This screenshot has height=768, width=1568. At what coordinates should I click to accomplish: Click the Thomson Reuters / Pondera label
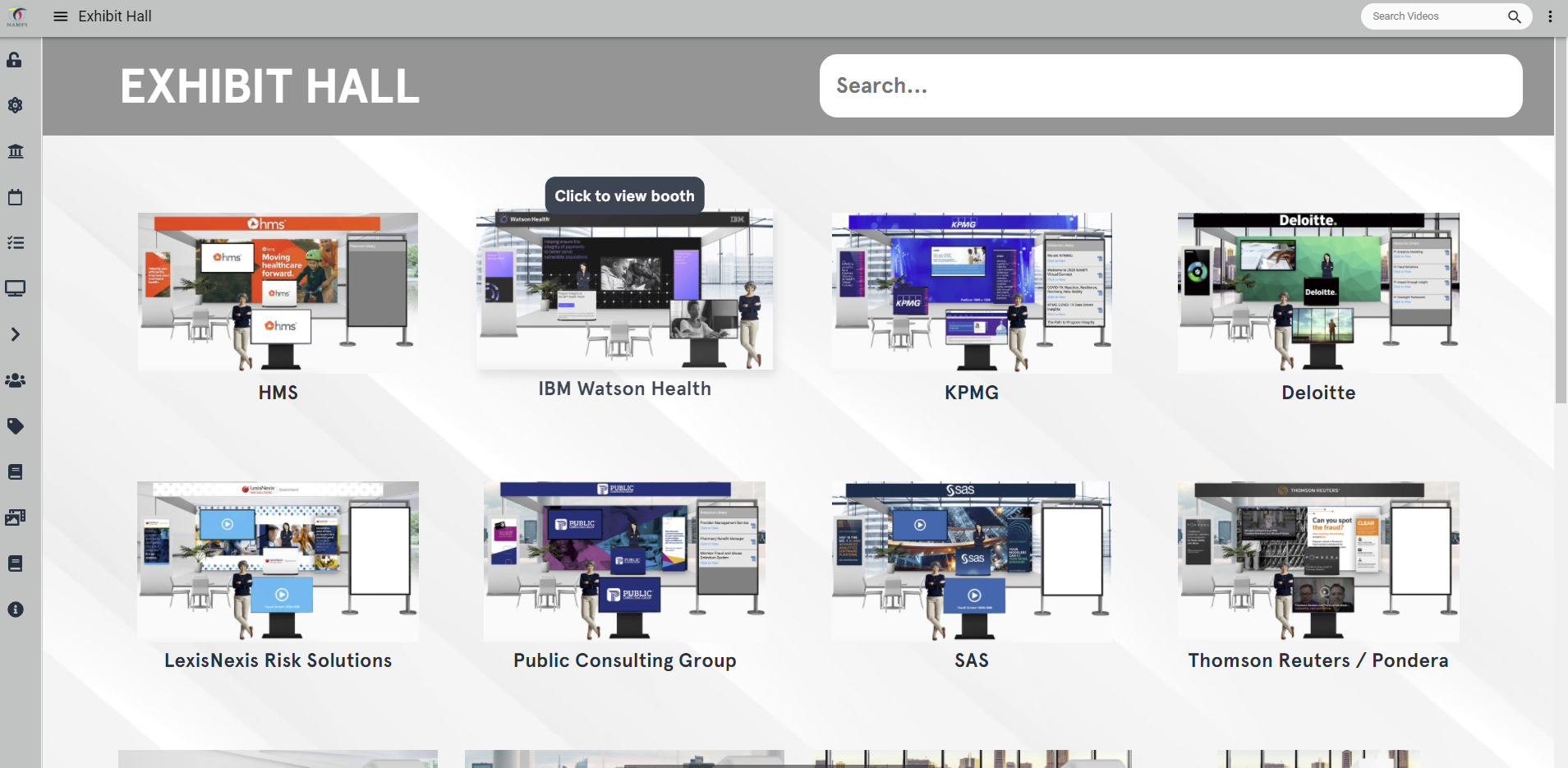click(x=1318, y=660)
